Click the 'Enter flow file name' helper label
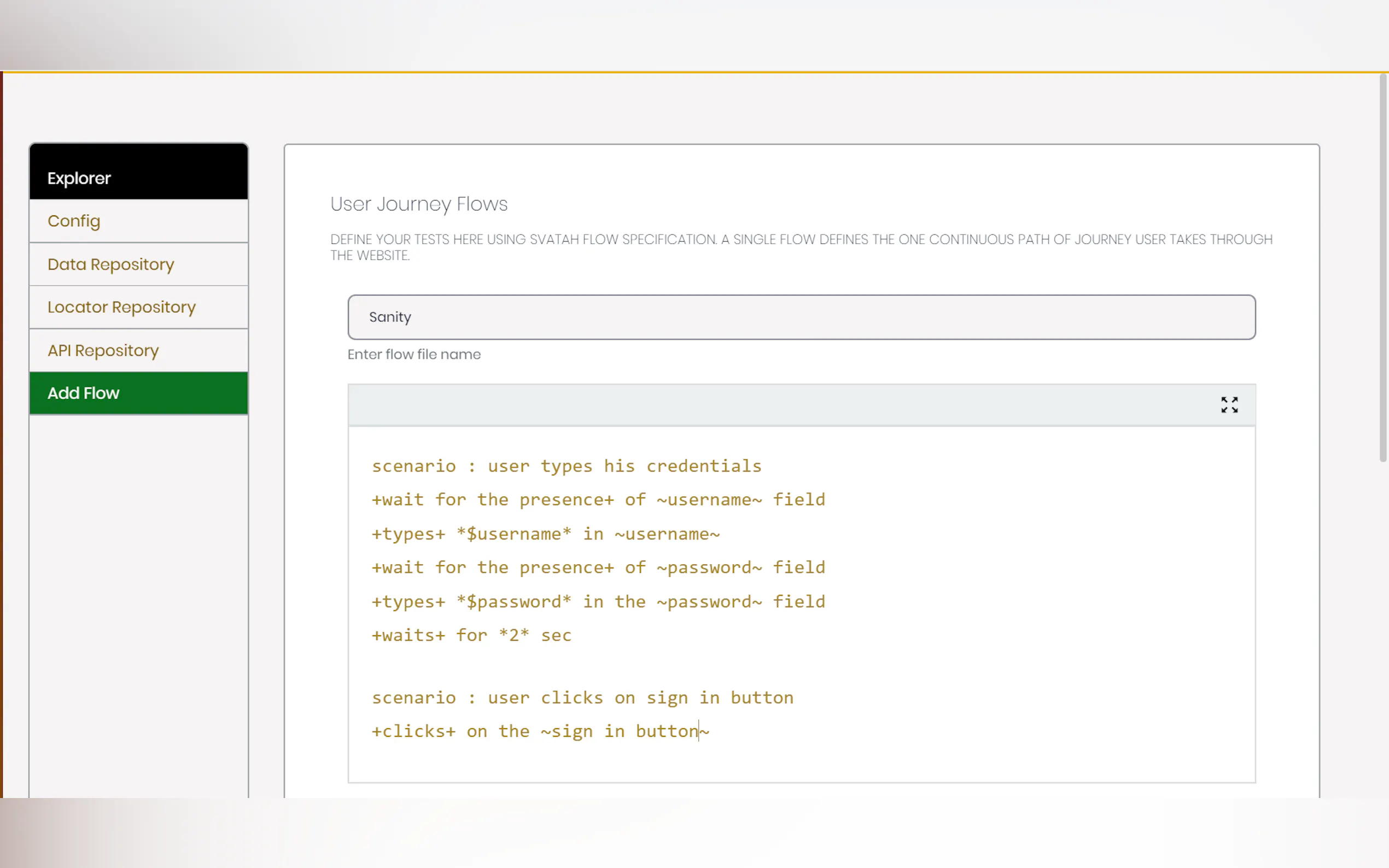The height and width of the screenshot is (868, 1389). click(x=414, y=354)
